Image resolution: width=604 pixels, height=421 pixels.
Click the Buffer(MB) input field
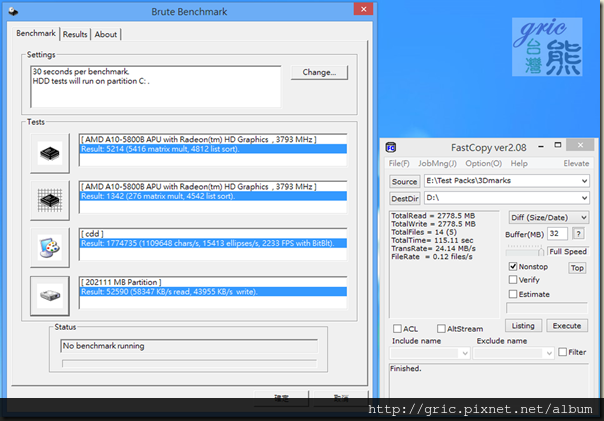557,233
